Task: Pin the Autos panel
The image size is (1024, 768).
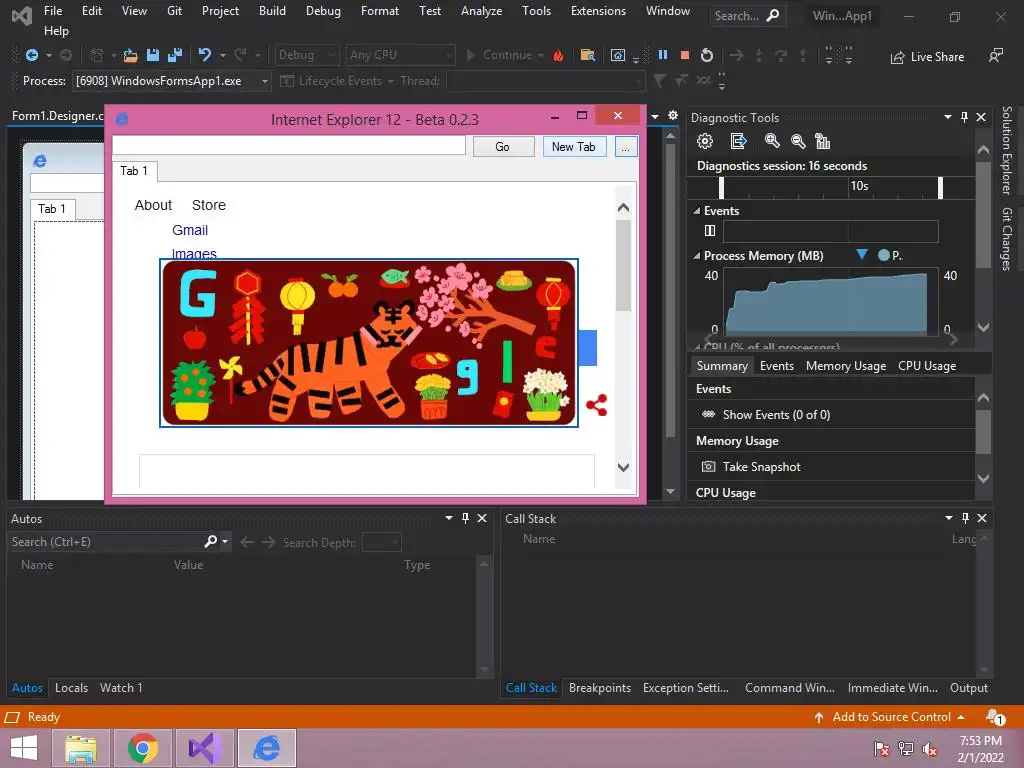Action: (x=465, y=518)
